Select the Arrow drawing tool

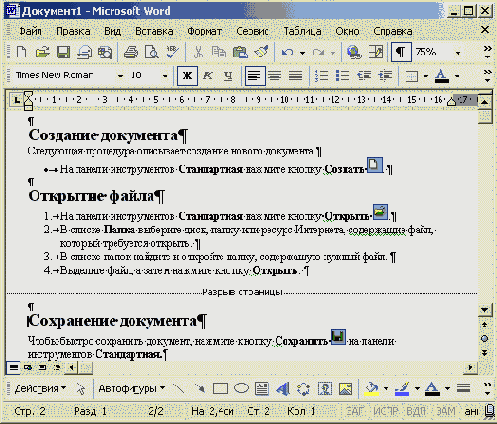pos(200,389)
